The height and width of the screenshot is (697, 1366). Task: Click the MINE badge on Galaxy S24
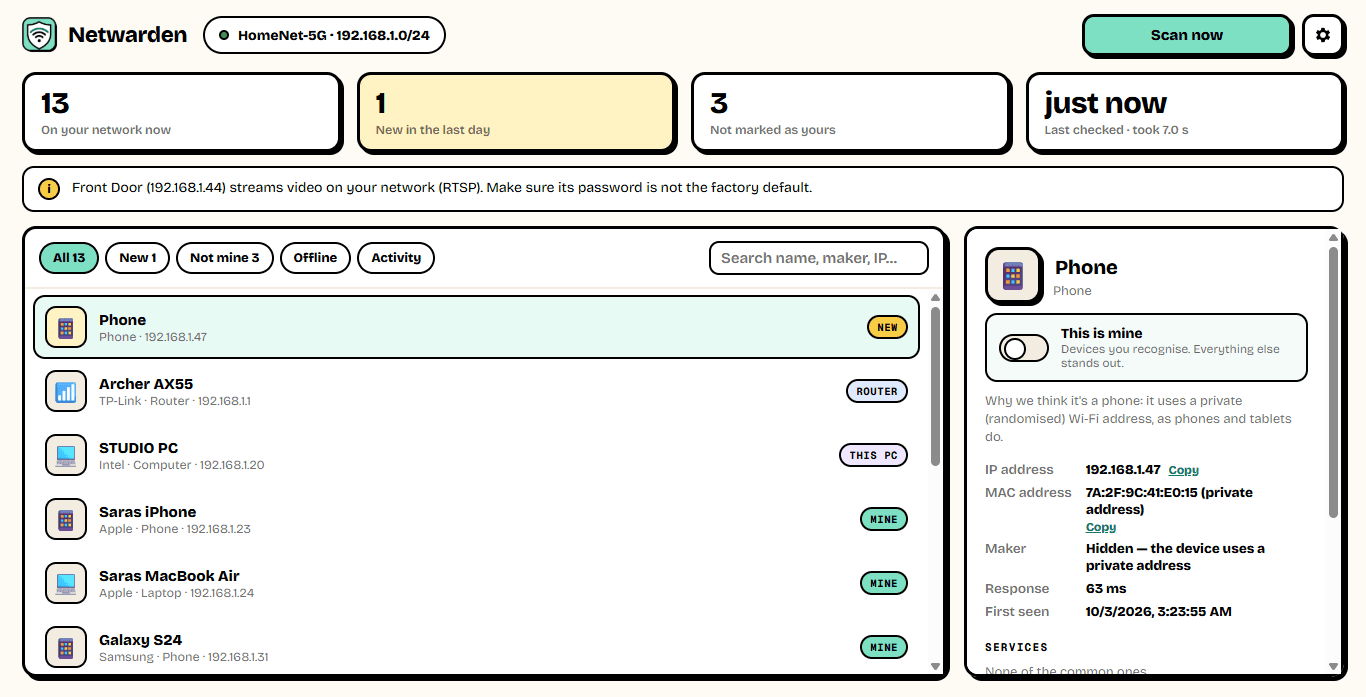tap(884, 647)
